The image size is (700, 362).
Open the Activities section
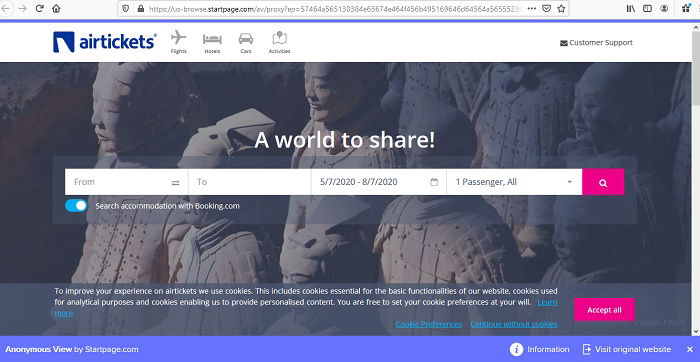tap(279, 42)
